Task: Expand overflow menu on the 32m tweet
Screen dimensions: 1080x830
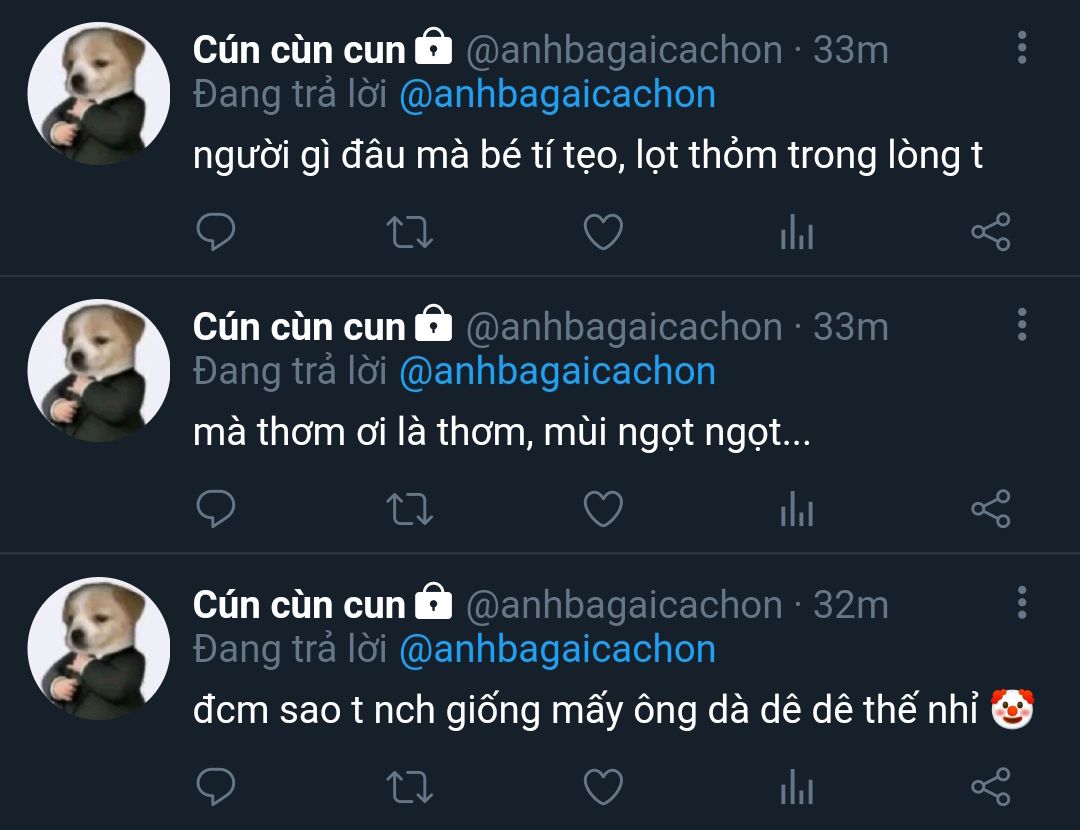Action: 1021,603
